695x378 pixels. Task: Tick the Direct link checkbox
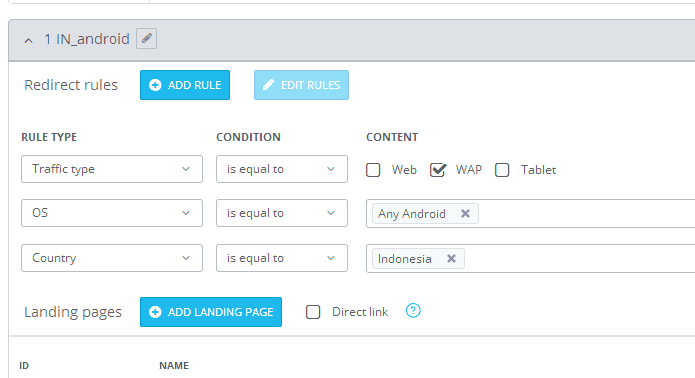tap(313, 312)
